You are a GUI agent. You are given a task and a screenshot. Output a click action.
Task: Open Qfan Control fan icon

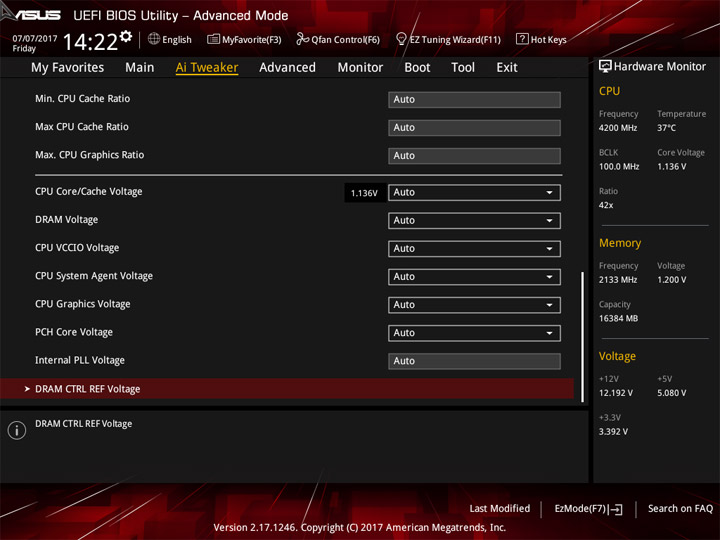tap(302, 39)
